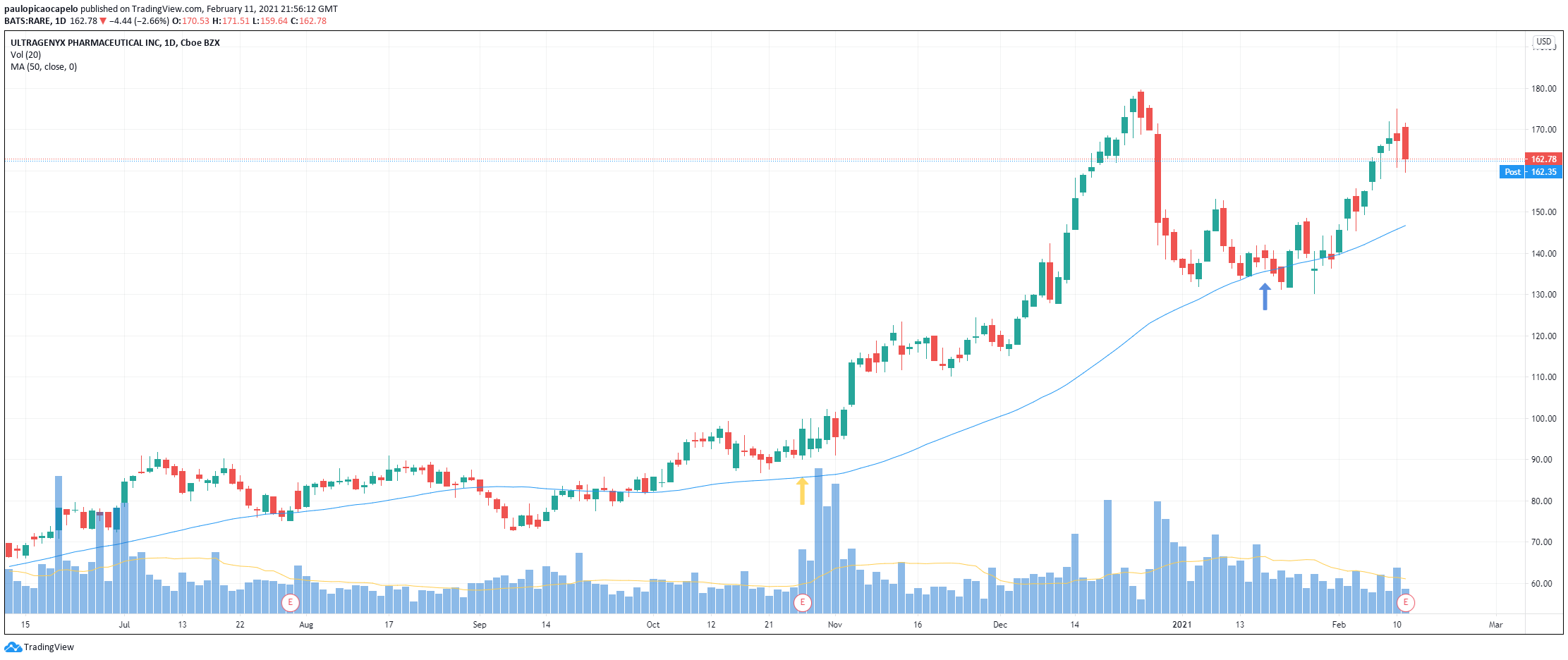Click the 100.00 price axis label
This screenshot has width=1568, height=660.
tap(1543, 419)
